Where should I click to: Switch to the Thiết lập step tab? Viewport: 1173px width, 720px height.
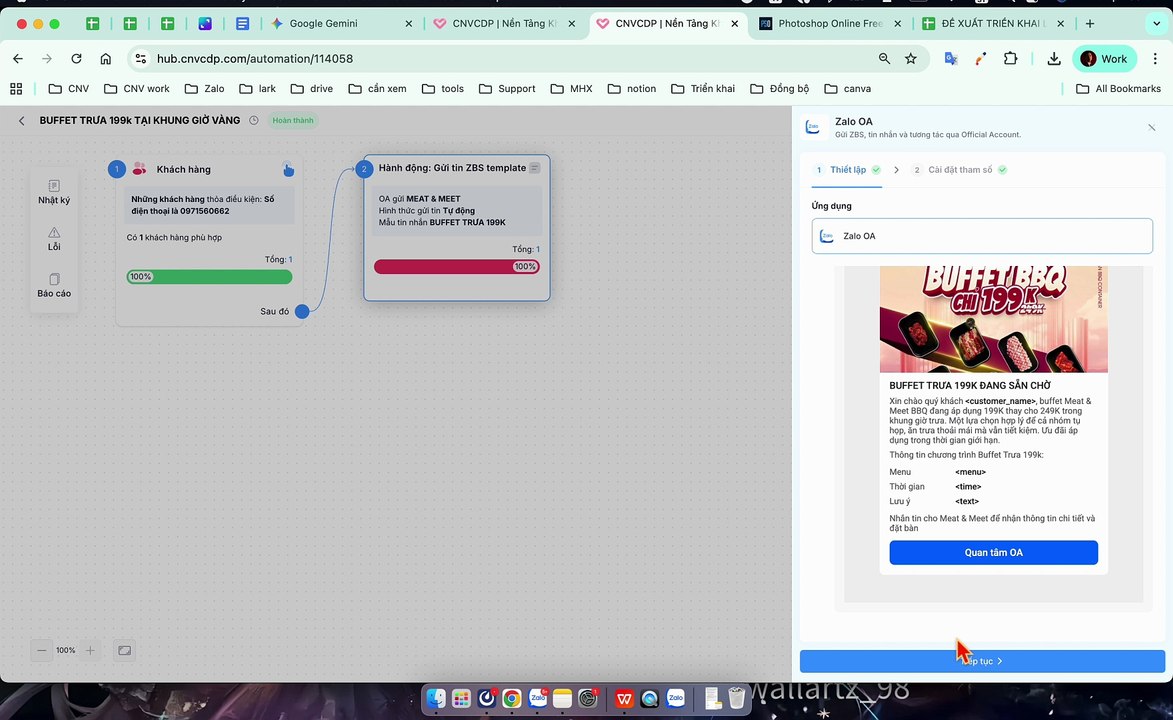(x=848, y=170)
